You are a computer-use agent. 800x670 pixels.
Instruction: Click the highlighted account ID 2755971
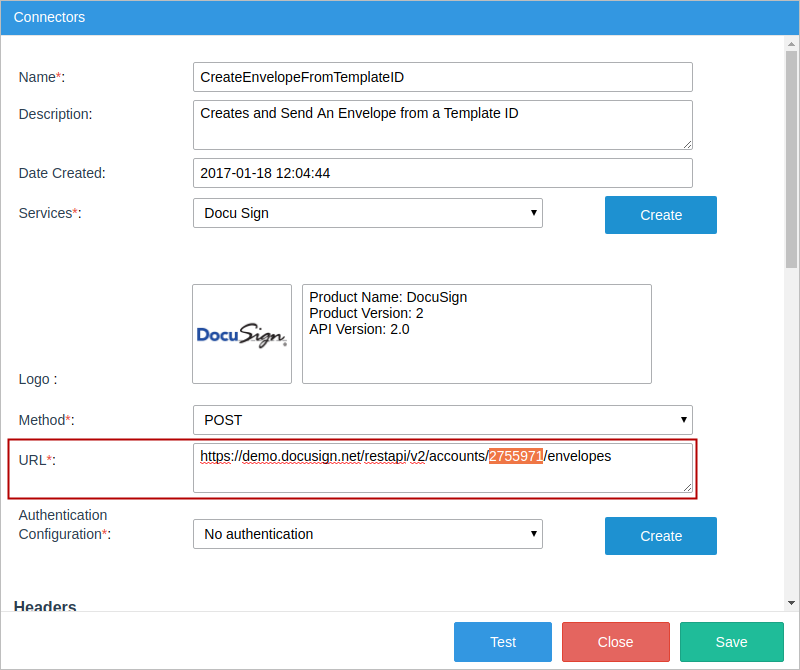pos(515,456)
